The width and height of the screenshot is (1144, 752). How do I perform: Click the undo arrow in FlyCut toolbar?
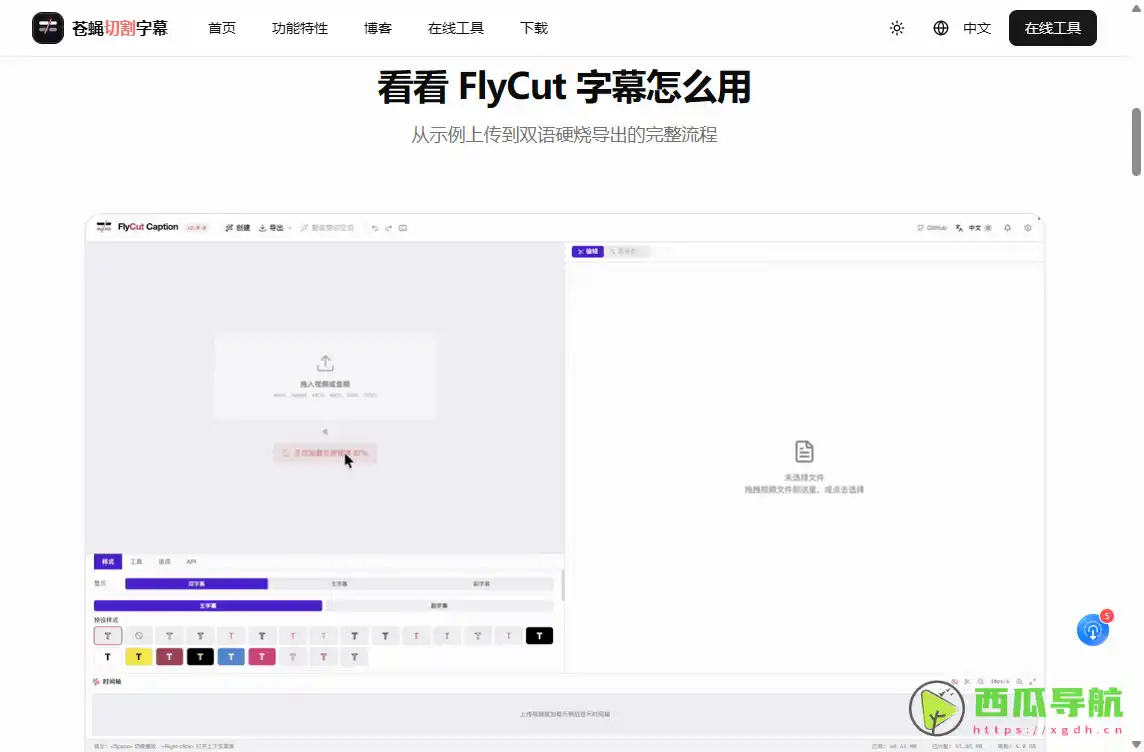[375, 228]
